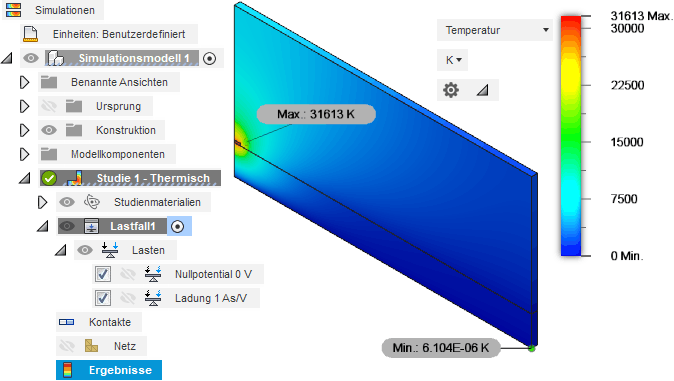
Task: Open the Temperatur result type dropdown
Action: 495,30
